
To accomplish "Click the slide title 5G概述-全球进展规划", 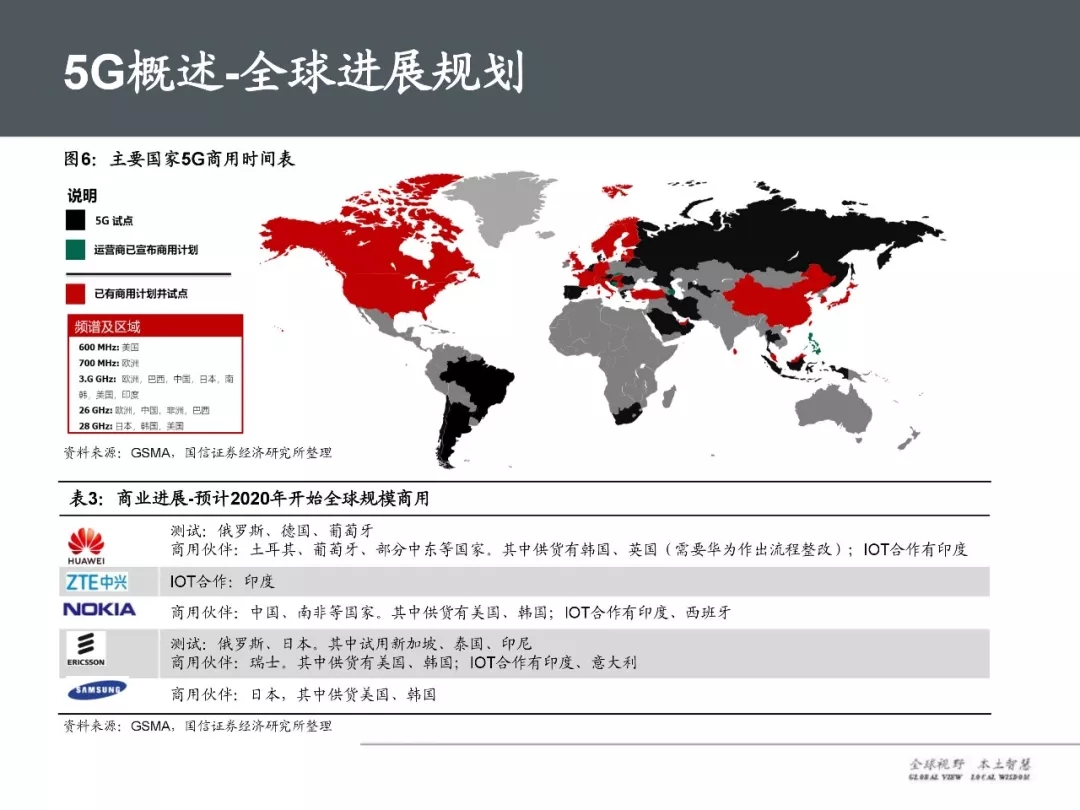I will 294,72.
